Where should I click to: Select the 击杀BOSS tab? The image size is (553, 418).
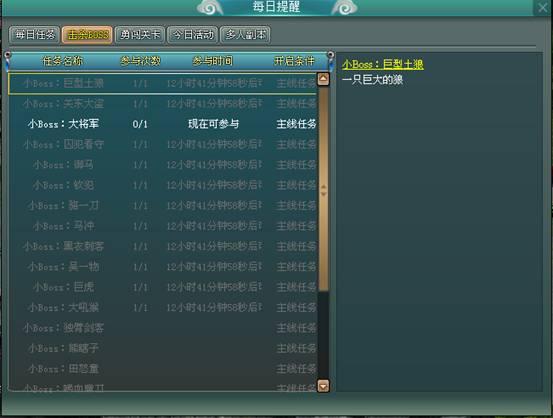click(x=87, y=35)
